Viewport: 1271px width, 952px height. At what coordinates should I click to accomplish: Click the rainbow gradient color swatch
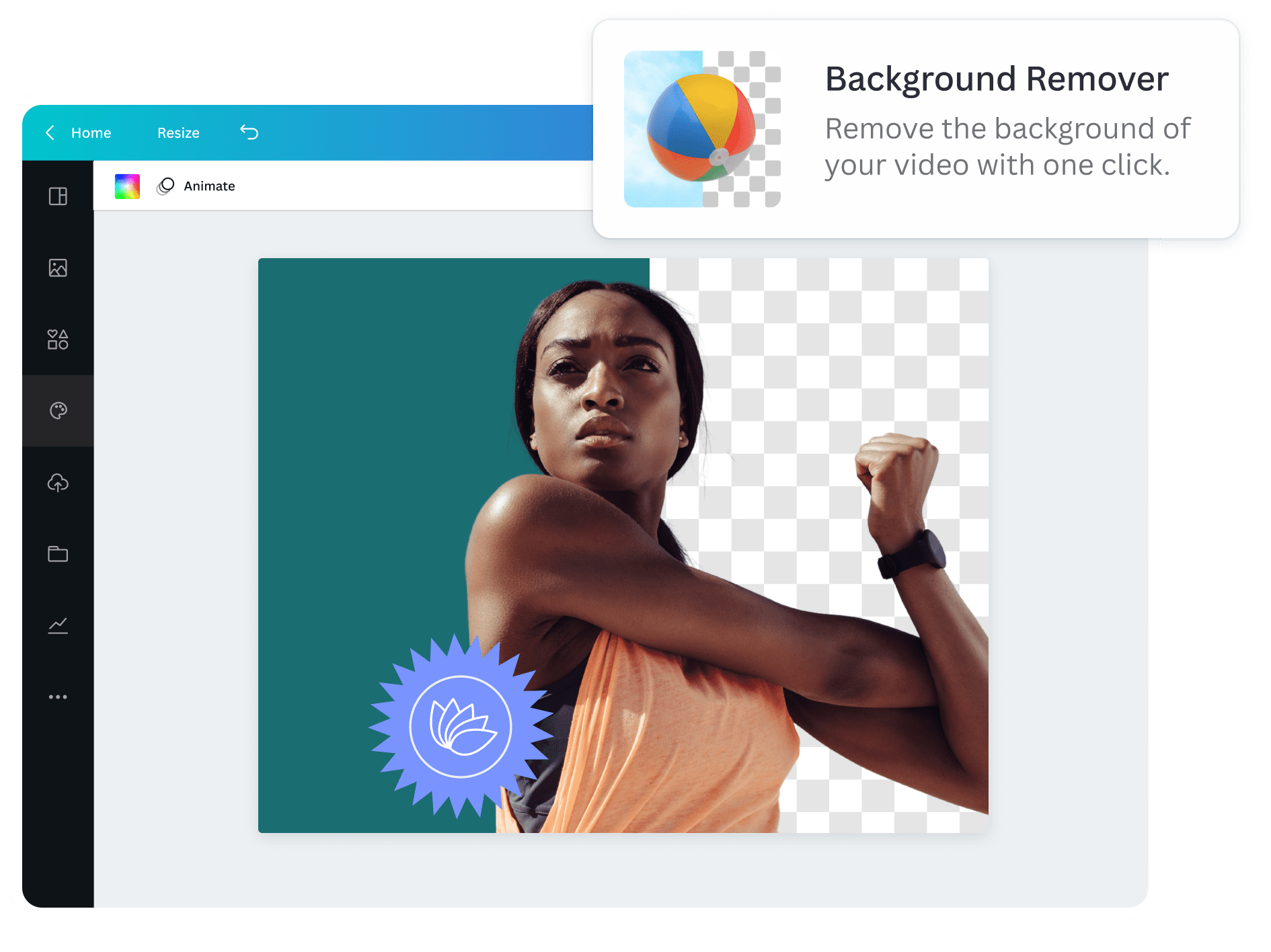point(127,186)
